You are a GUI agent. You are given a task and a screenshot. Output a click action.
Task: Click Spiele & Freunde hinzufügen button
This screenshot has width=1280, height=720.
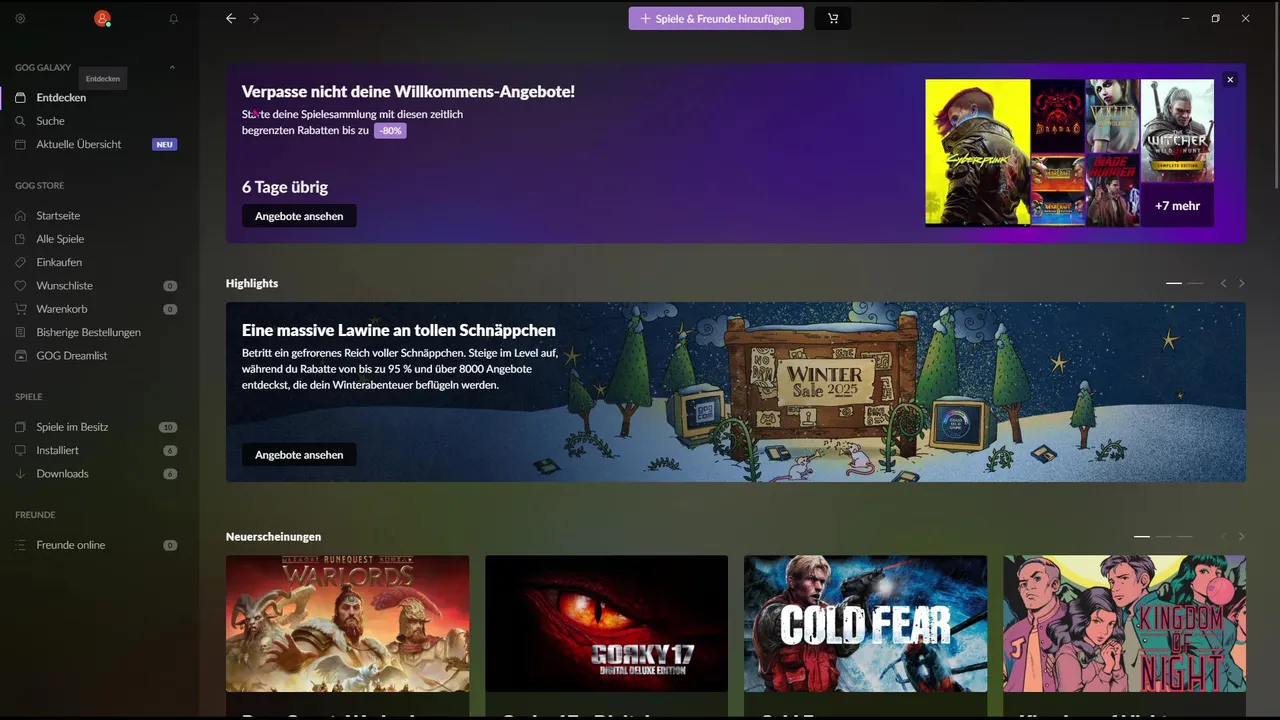pyautogui.click(x=716, y=18)
